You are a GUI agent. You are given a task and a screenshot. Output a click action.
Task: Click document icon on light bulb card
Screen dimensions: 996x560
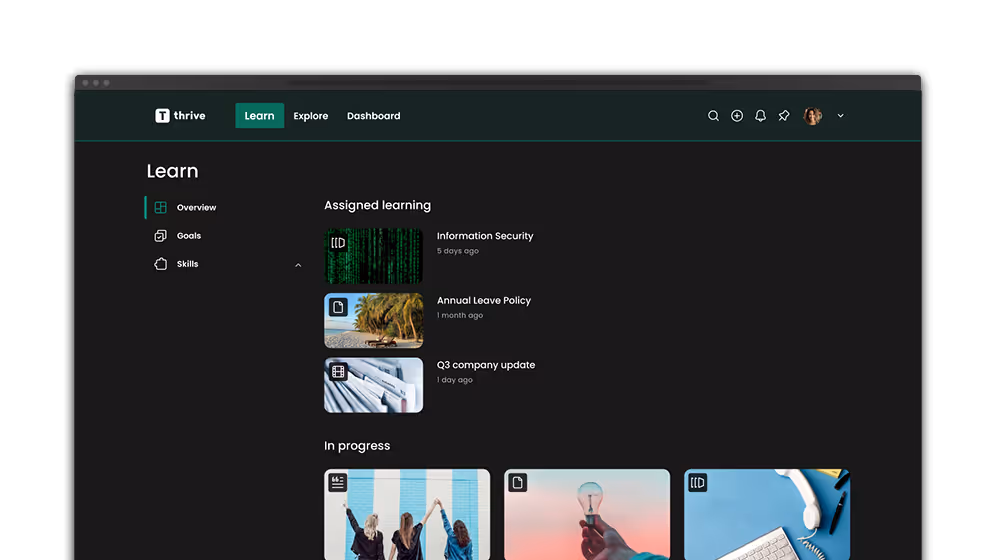518,483
